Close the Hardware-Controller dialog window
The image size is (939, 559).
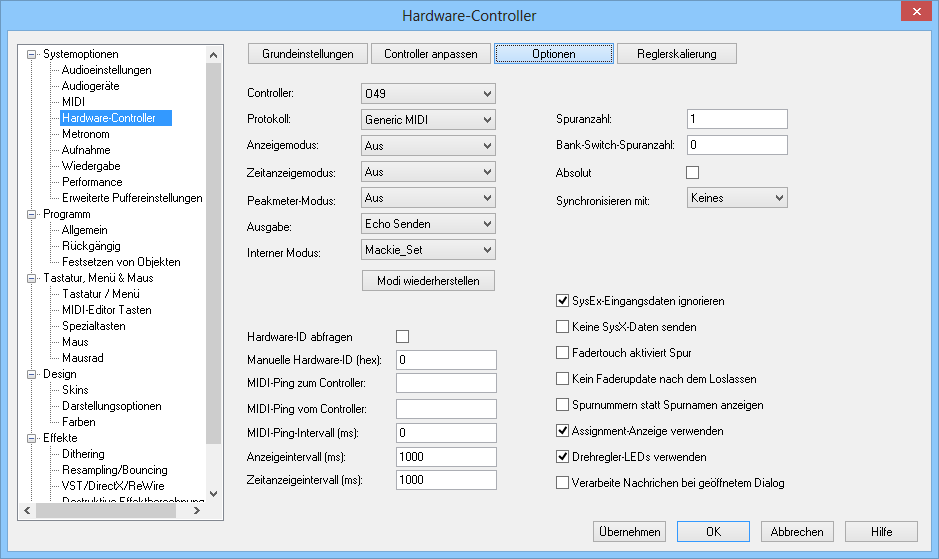[x=915, y=13]
